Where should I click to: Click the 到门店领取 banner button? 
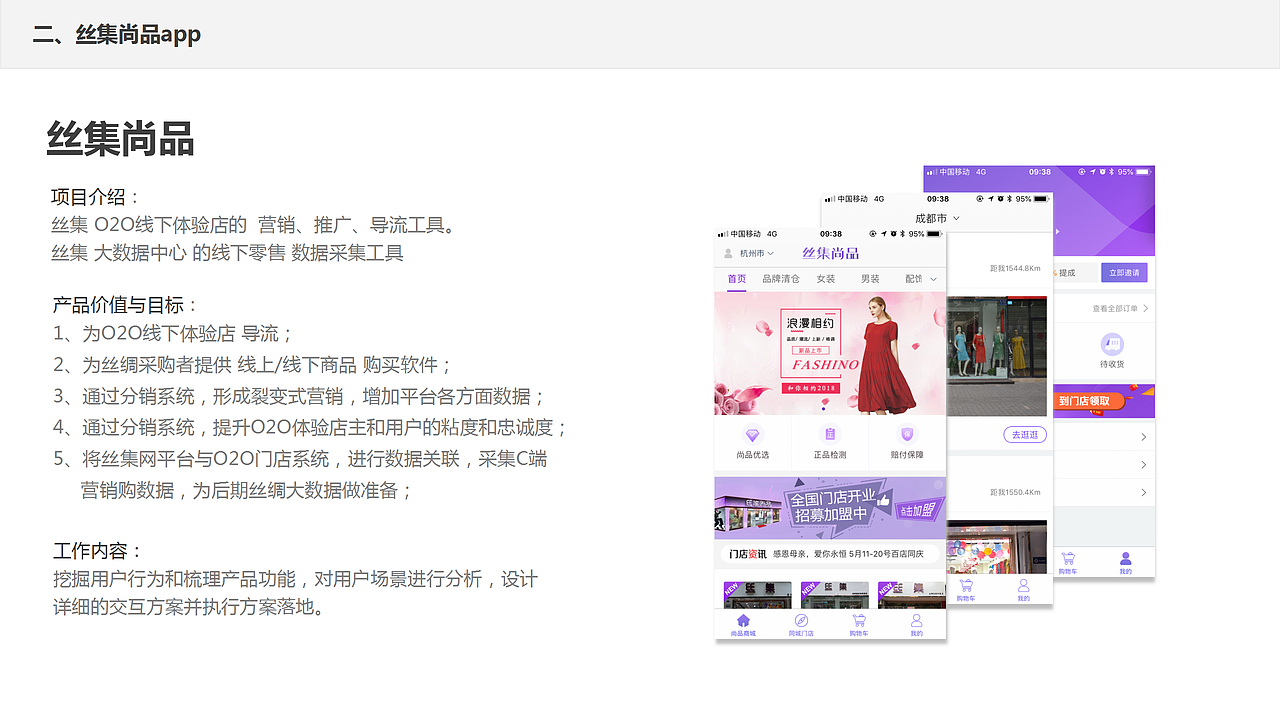point(1091,401)
